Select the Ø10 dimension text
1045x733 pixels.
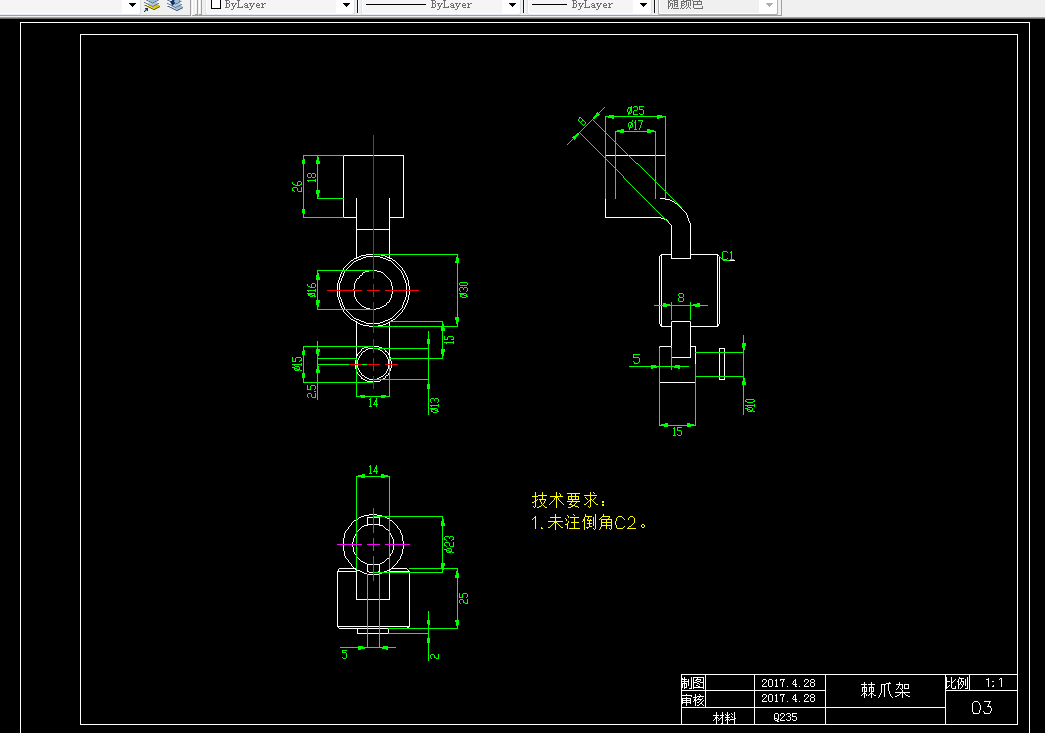[750, 405]
